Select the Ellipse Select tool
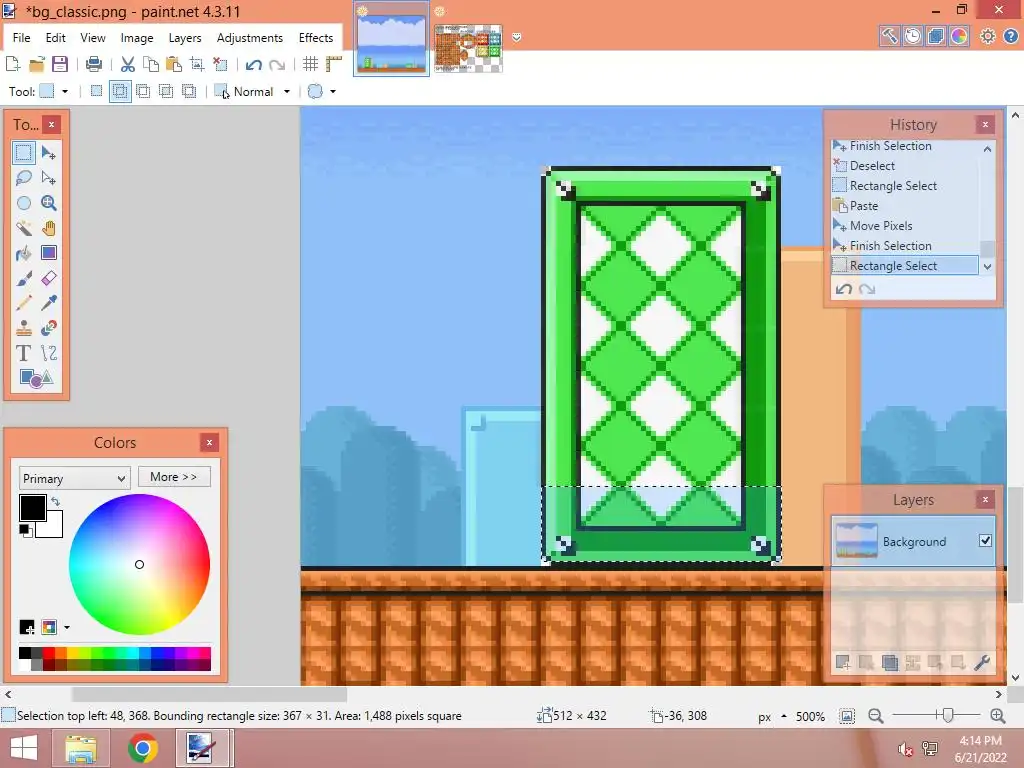1024x768 pixels. [x=24, y=203]
